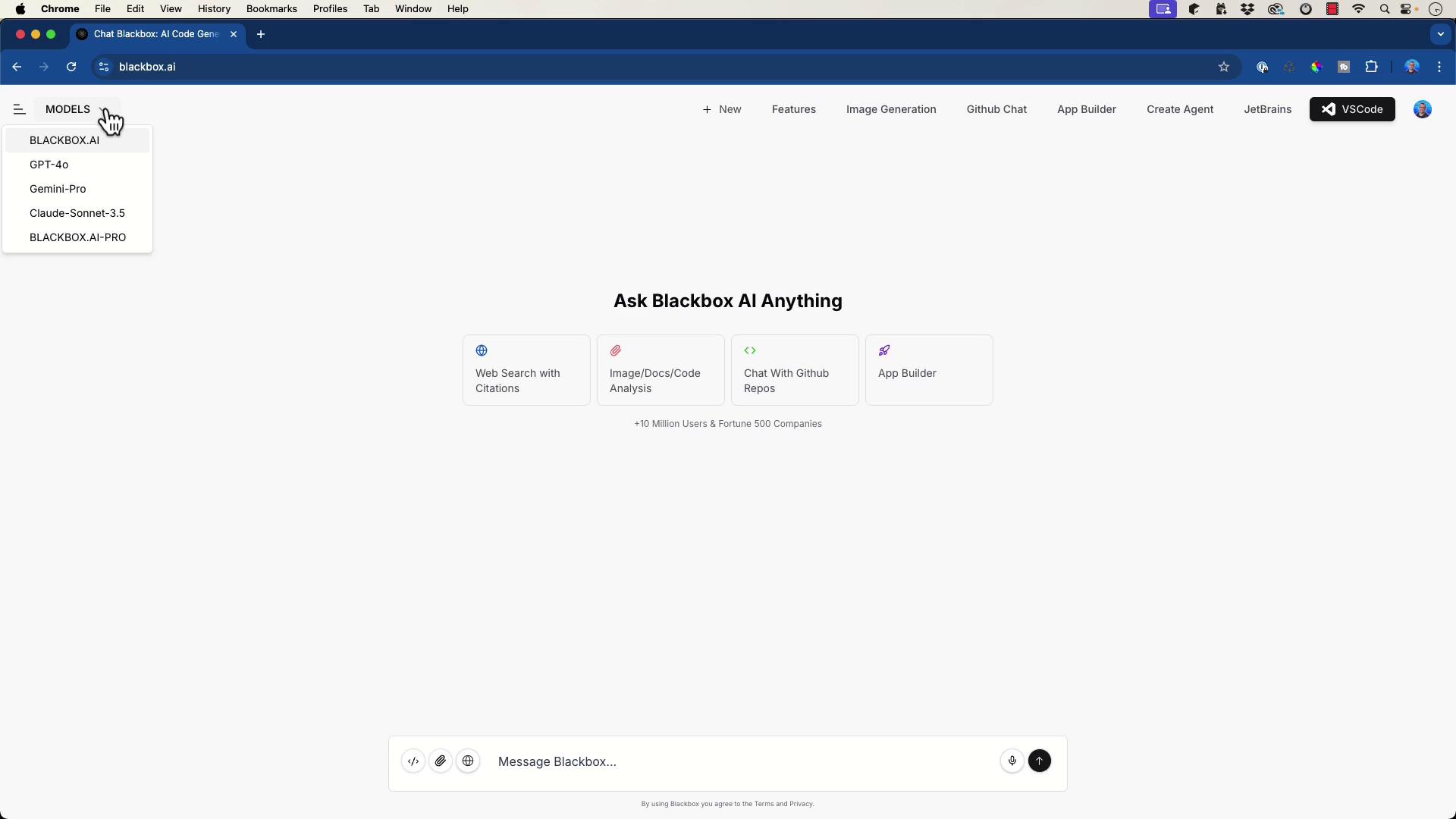Open the Image Generation link
The image size is (1456, 819).
[x=891, y=109]
